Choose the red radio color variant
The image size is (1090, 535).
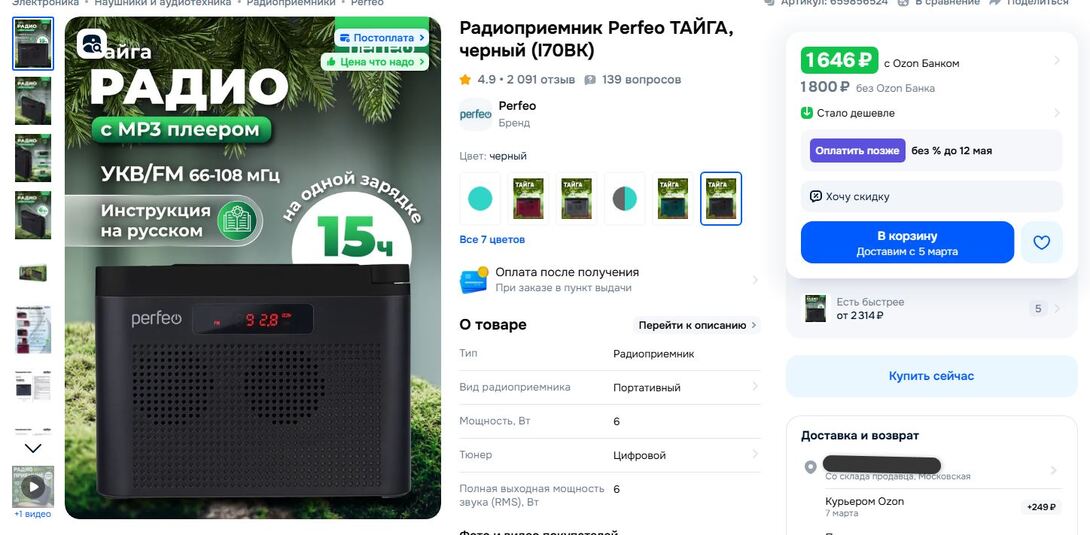click(528, 199)
